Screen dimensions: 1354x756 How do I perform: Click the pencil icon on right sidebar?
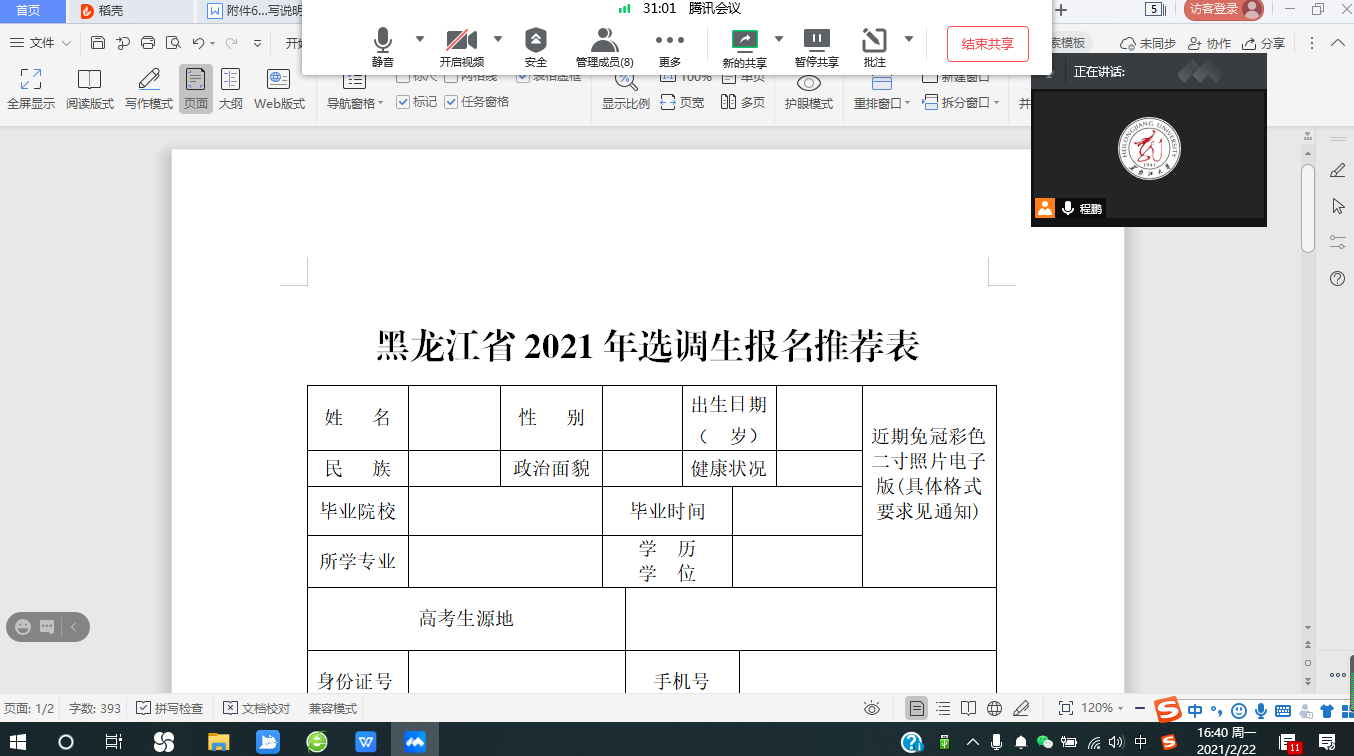[x=1338, y=170]
